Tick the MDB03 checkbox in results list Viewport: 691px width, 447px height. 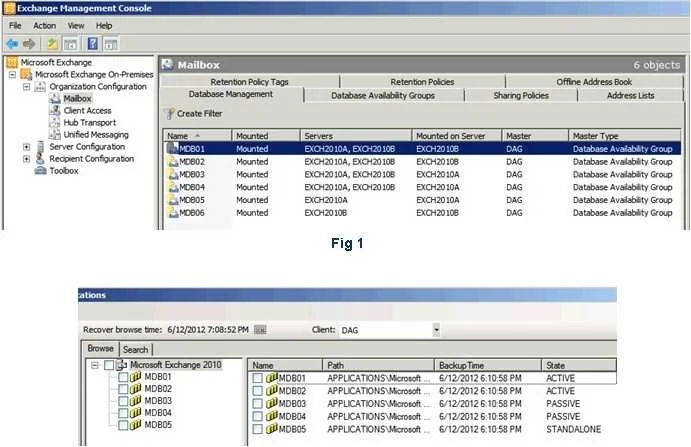click(258, 404)
